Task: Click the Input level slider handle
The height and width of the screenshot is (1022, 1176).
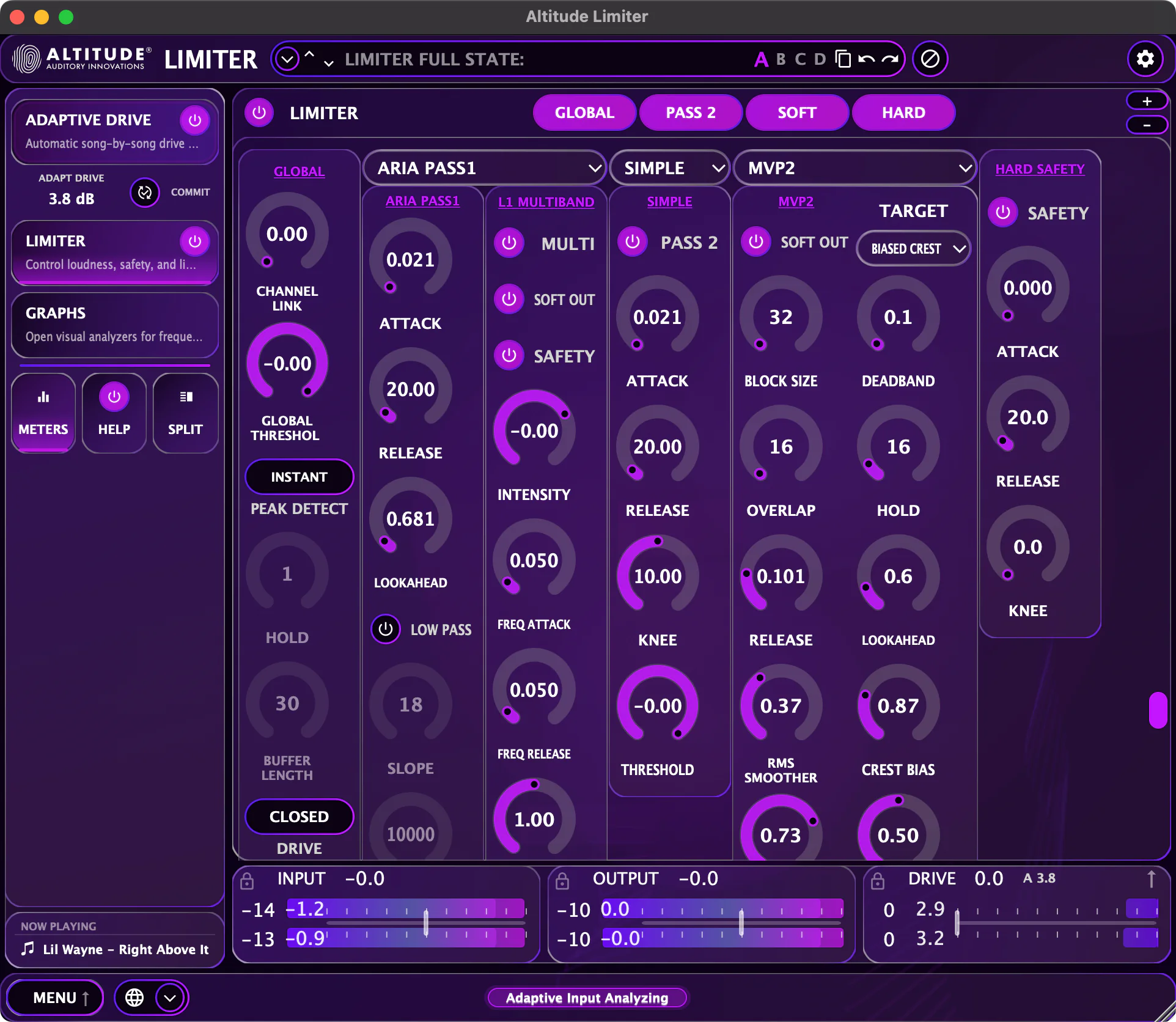Action: [x=426, y=924]
